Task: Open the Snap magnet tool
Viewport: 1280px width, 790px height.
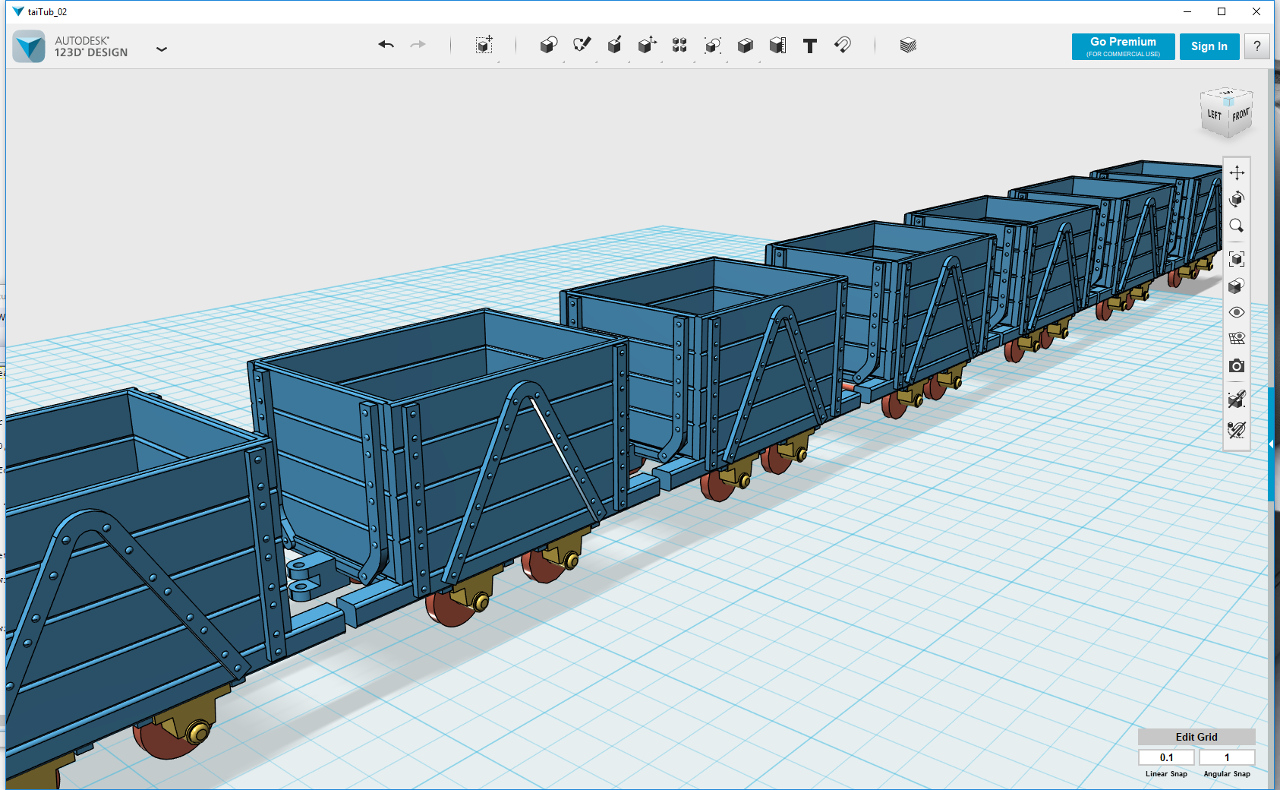Action: [x=842, y=45]
